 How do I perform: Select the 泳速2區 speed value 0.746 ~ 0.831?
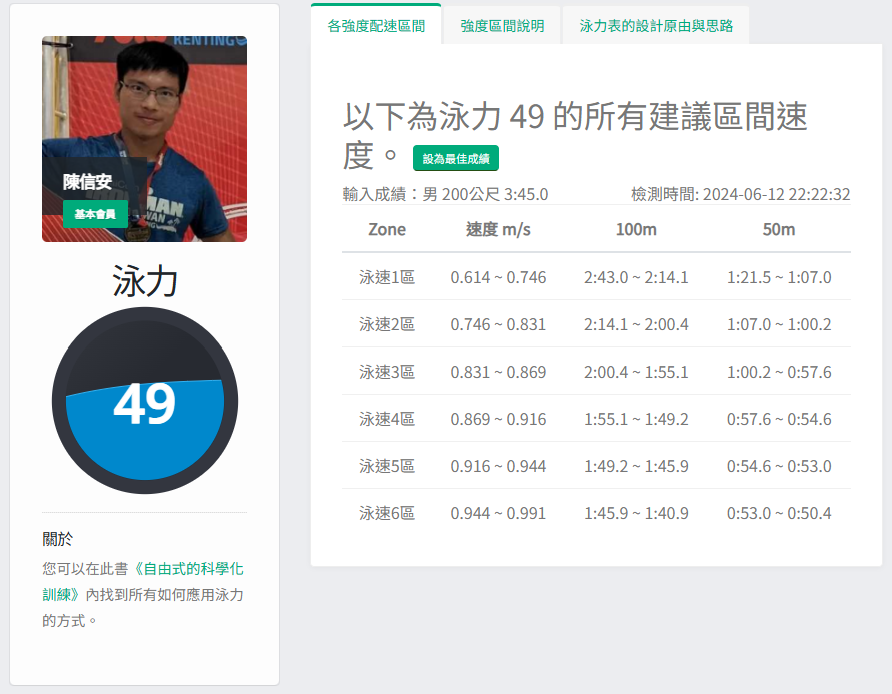coord(498,324)
